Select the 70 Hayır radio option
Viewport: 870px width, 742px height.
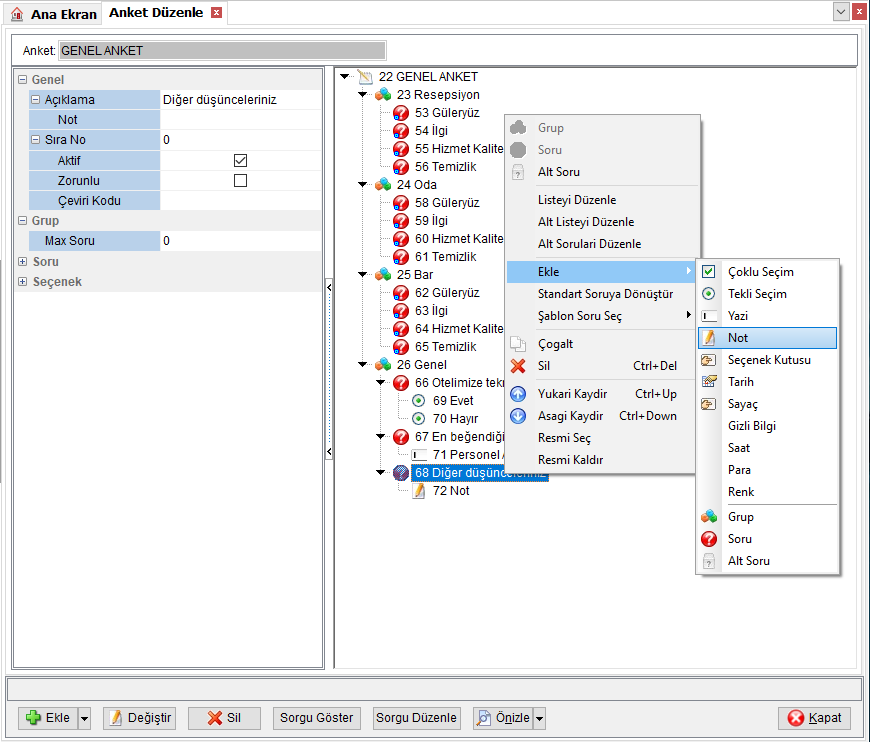click(x=419, y=418)
